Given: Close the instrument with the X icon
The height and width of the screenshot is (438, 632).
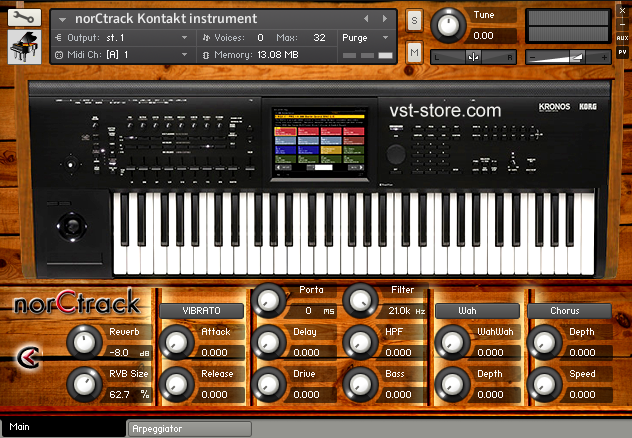Looking at the screenshot, I should [x=622, y=9].
